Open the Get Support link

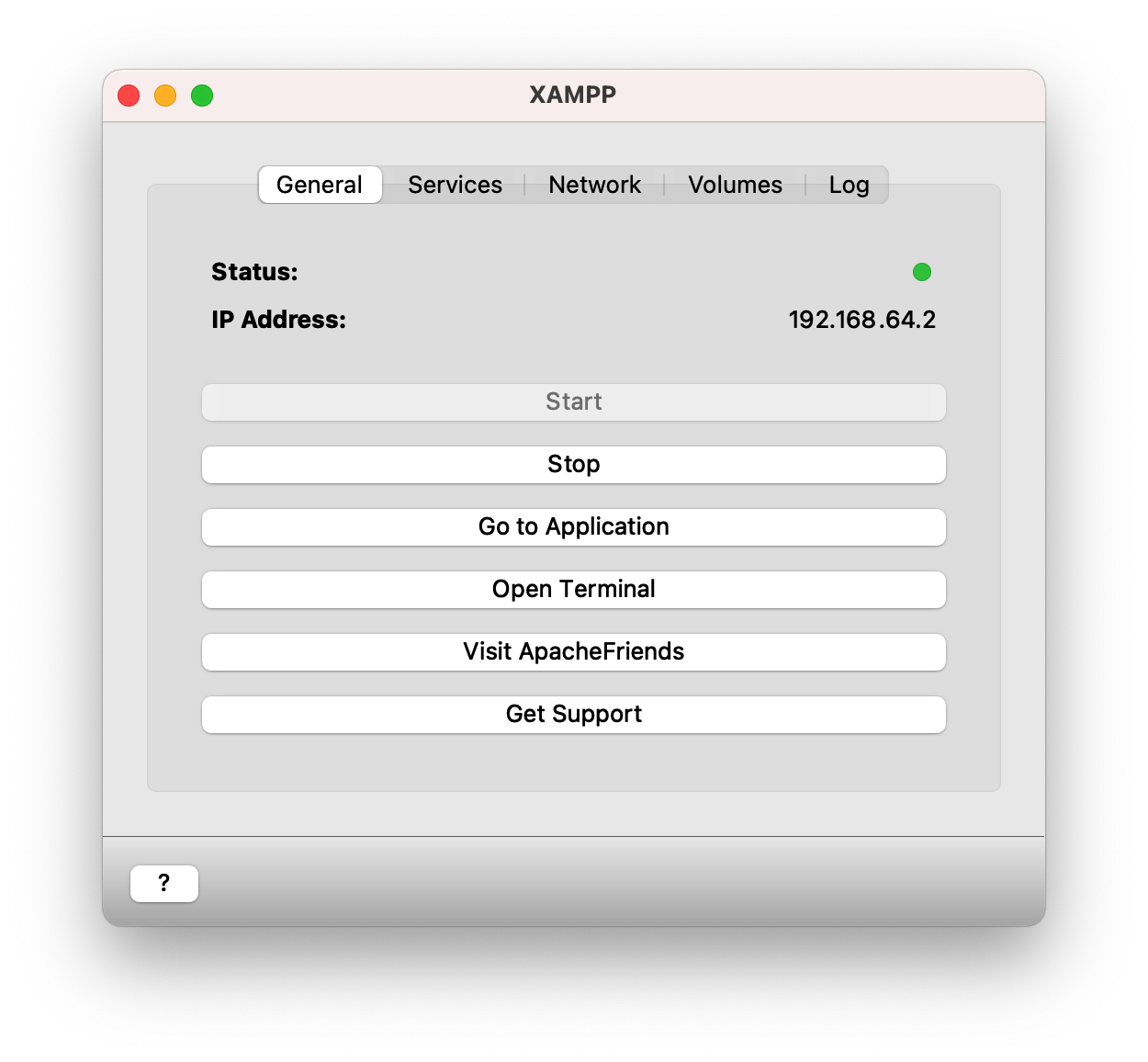point(574,715)
